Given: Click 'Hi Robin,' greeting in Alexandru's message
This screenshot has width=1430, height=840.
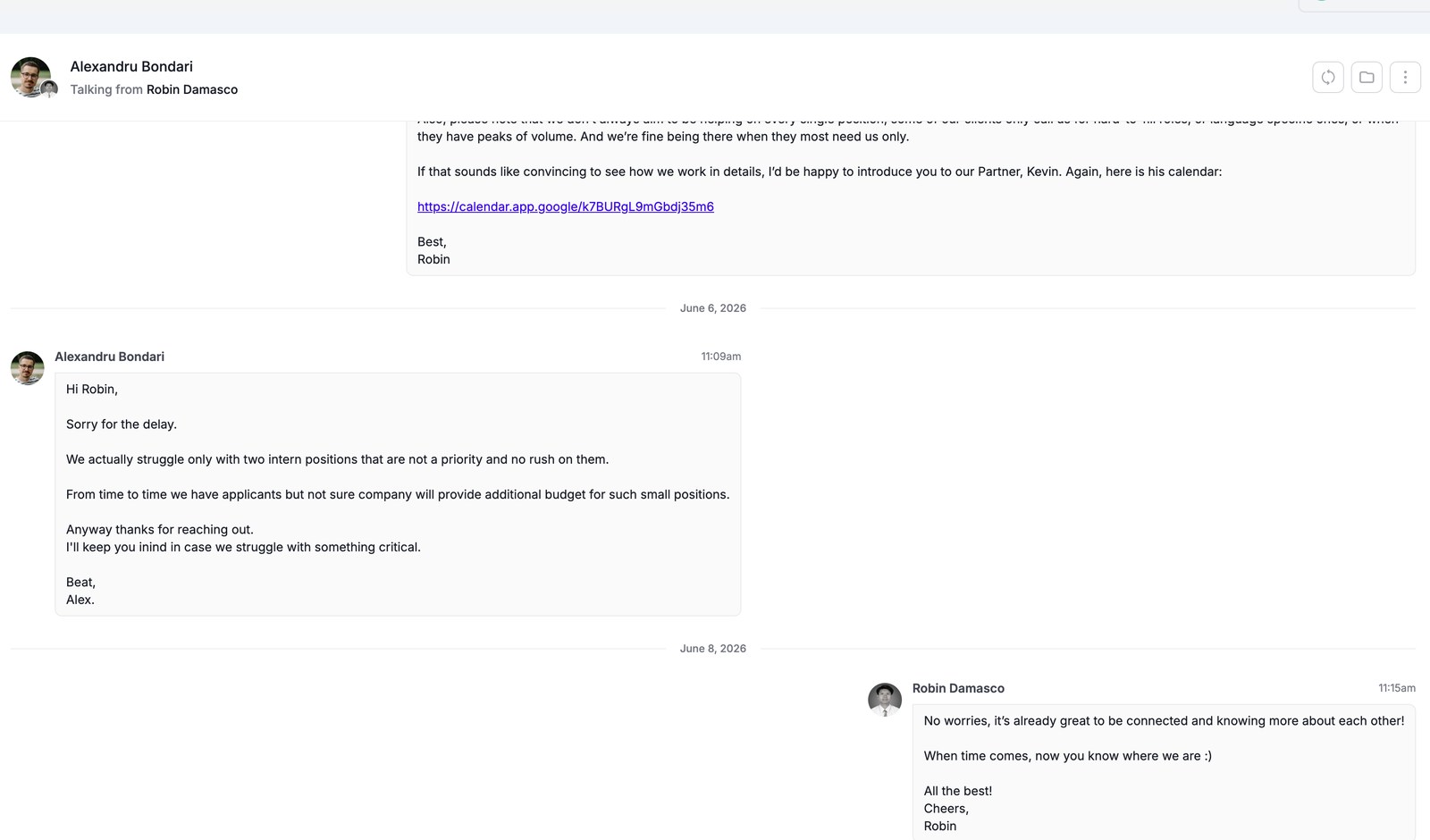Looking at the screenshot, I should click(x=92, y=390).
